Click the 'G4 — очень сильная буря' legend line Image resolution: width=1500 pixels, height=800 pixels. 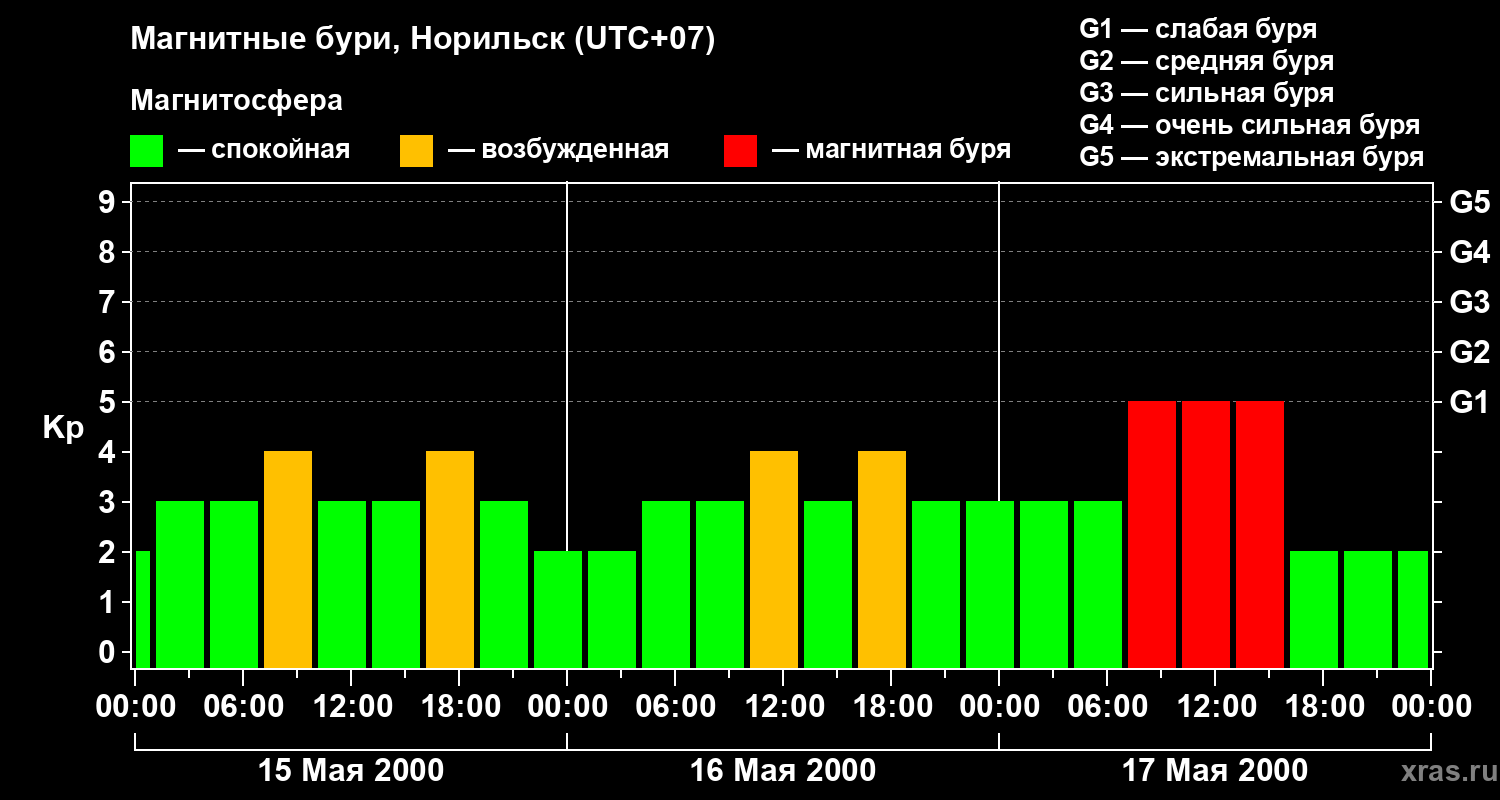(1249, 125)
